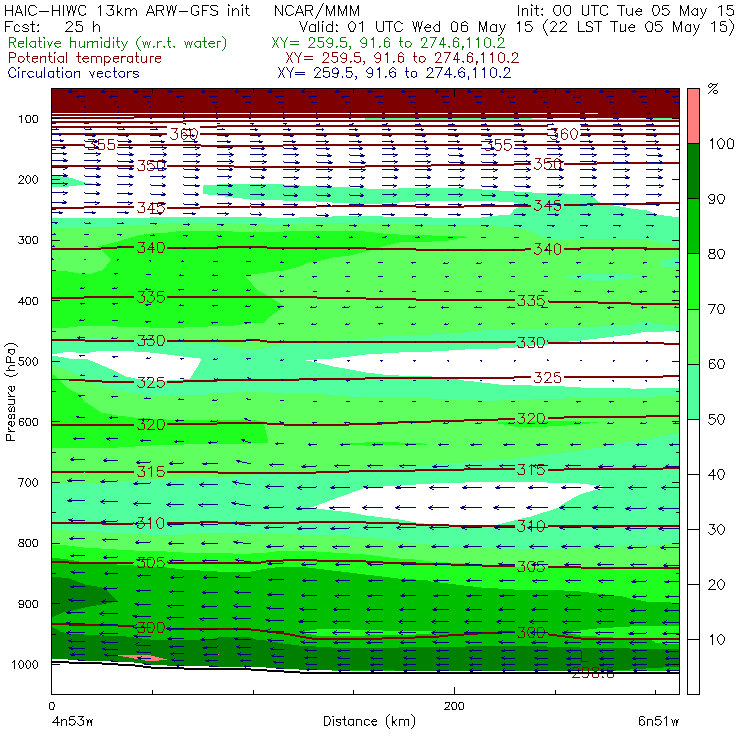This screenshot has height=740, width=740.
Task: Click the '200' distance axis tick label
Action: (454, 706)
